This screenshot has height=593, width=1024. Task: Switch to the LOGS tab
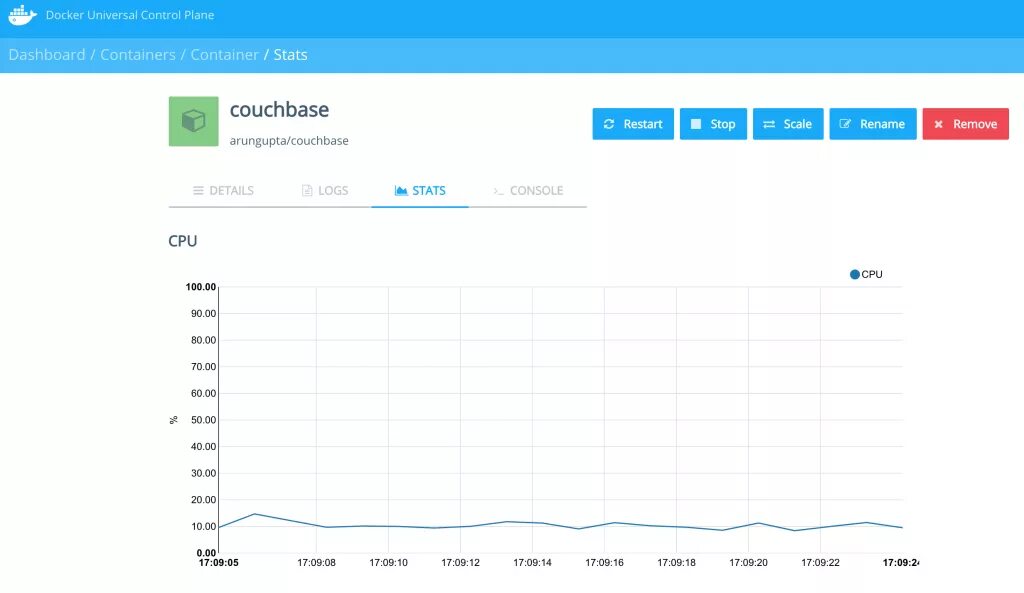pyautogui.click(x=325, y=191)
